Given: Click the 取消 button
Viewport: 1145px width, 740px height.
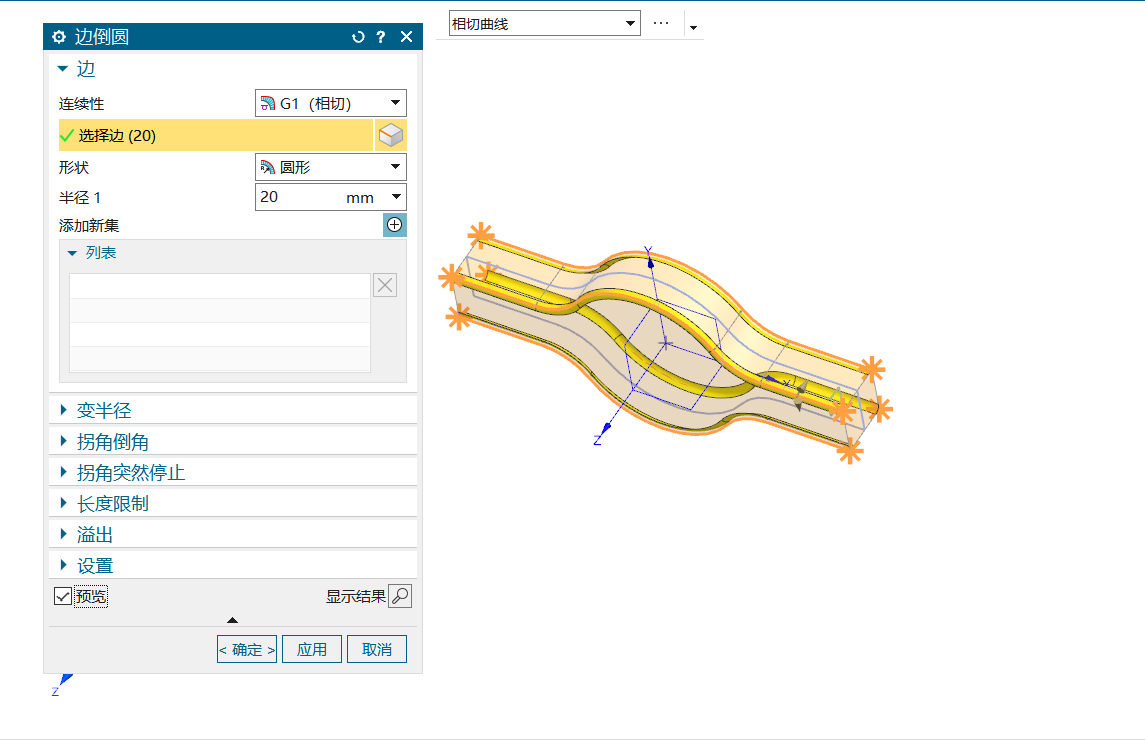Looking at the screenshot, I should [x=377, y=649].
